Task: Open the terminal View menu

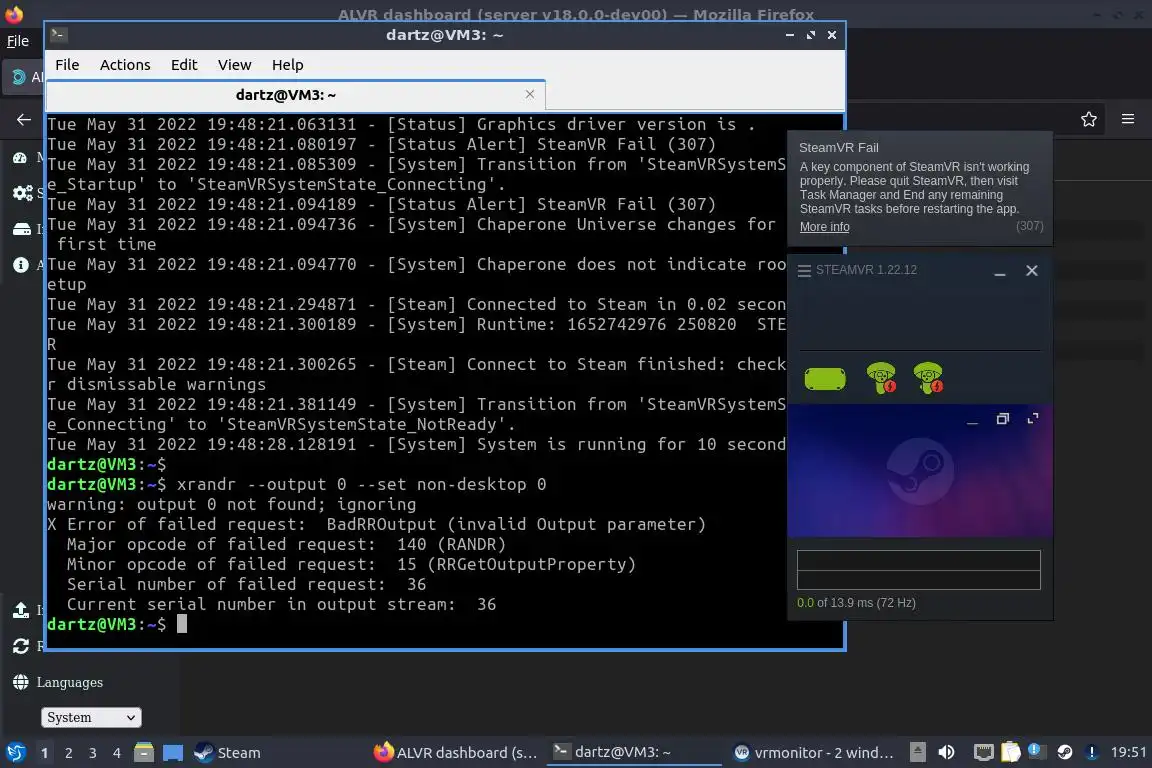Action: coord(234,65)
